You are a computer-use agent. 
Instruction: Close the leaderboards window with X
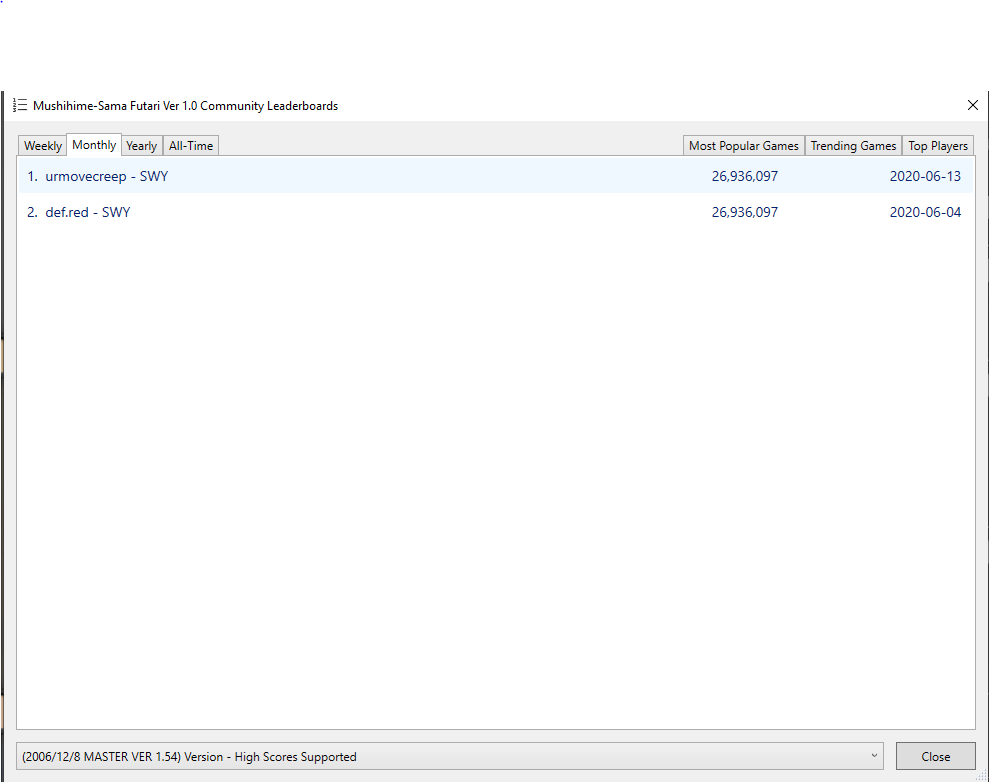(x=973, y=105)
